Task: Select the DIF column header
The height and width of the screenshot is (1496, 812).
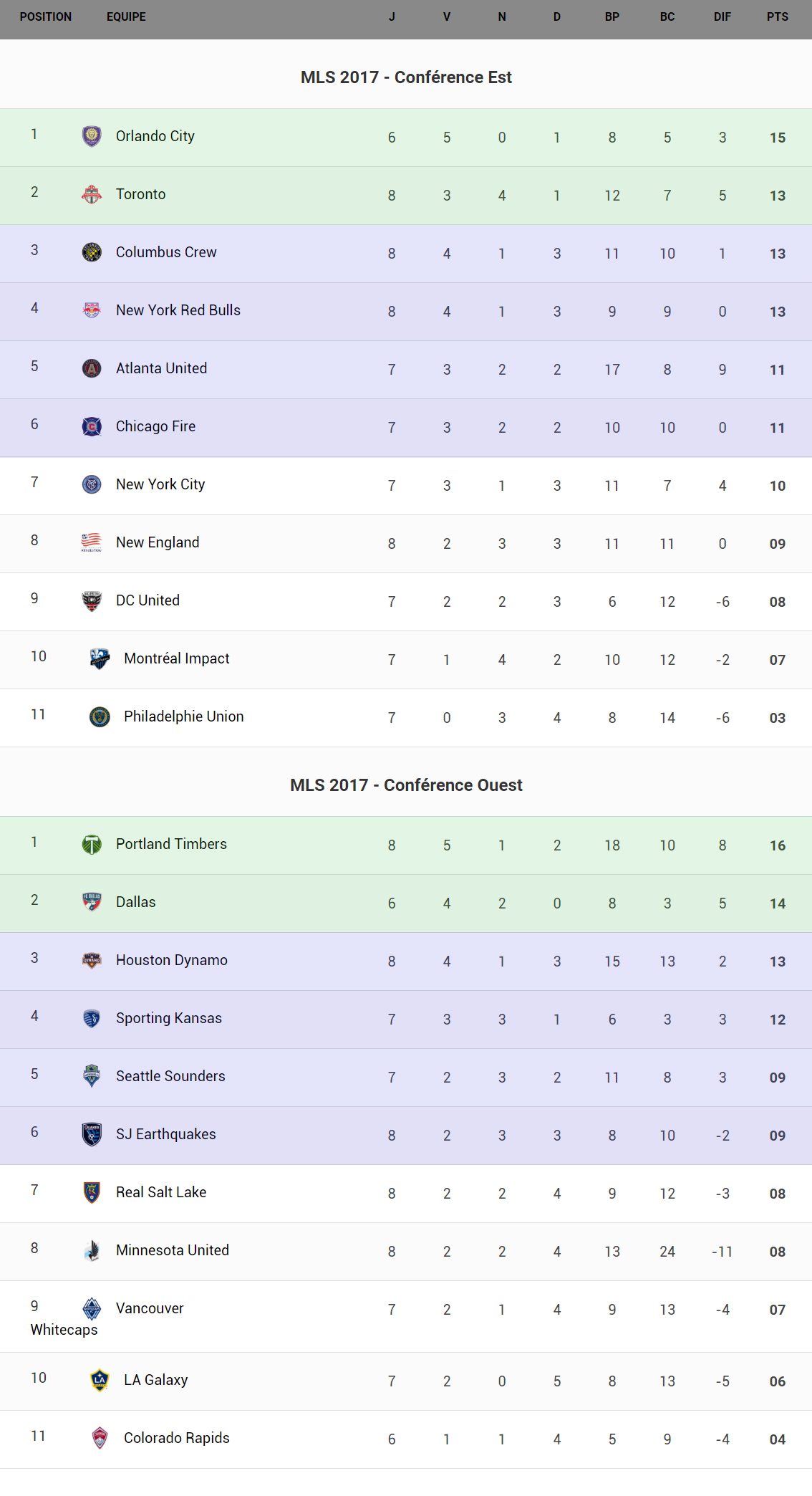Action: [x=722, y=16]
